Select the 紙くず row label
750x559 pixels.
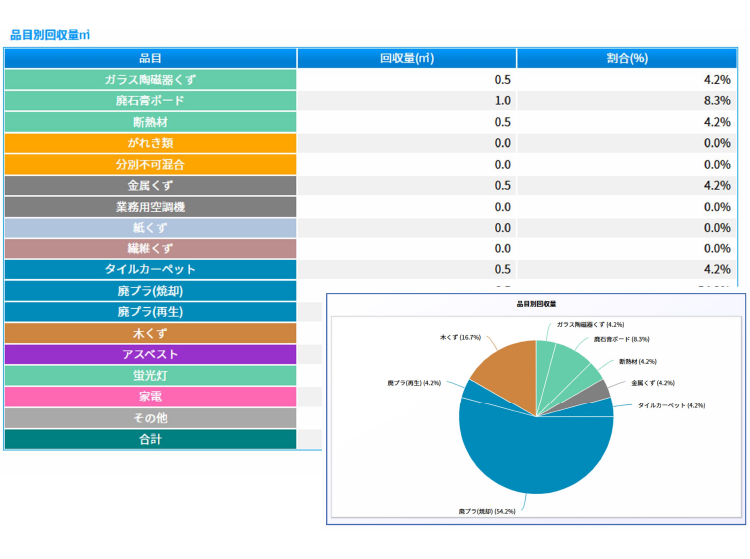[x=150, y=227]
